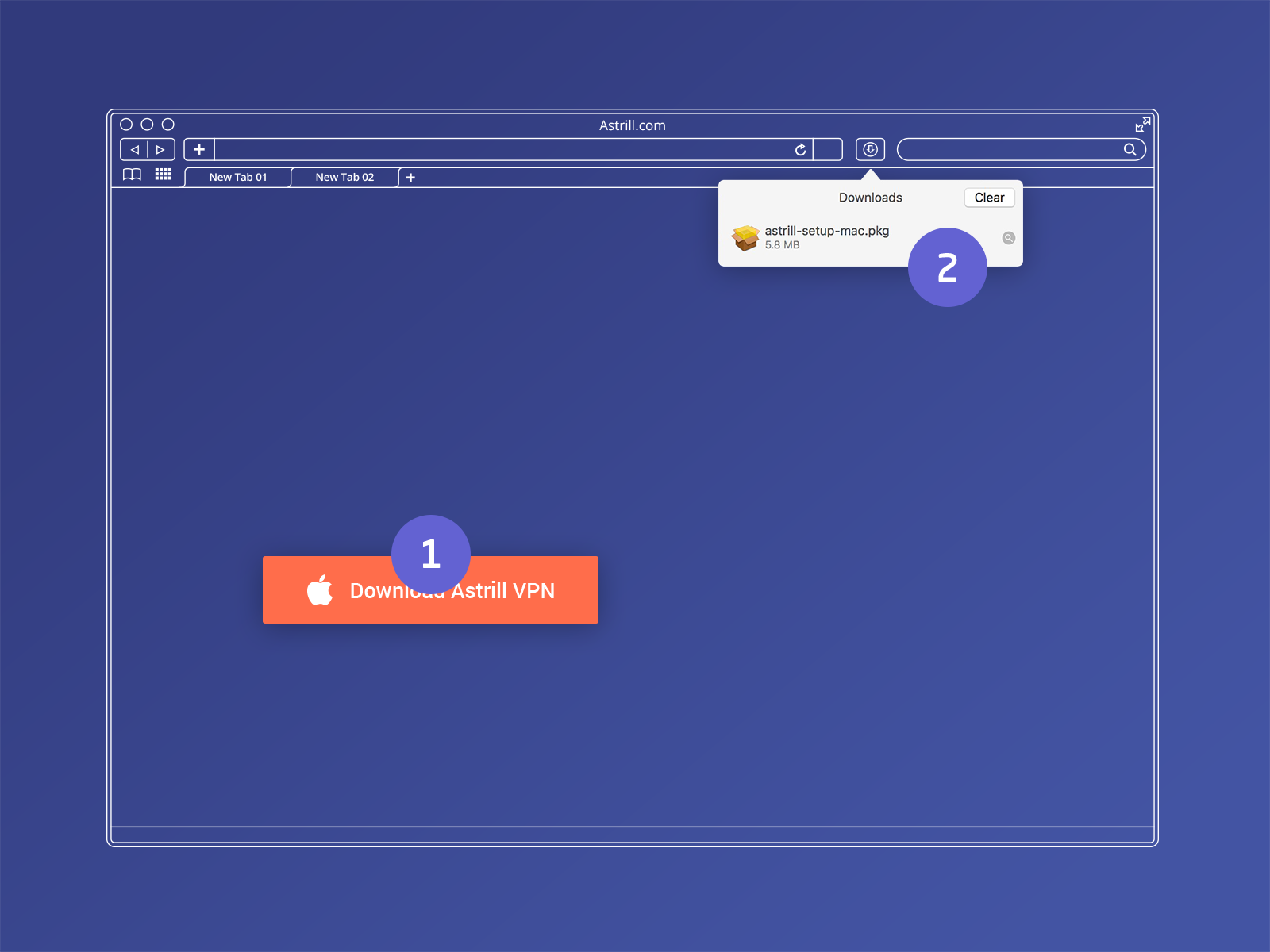Click the small box right of the reload icon
Screen dimensions: 1270x952
pos(827,149)
